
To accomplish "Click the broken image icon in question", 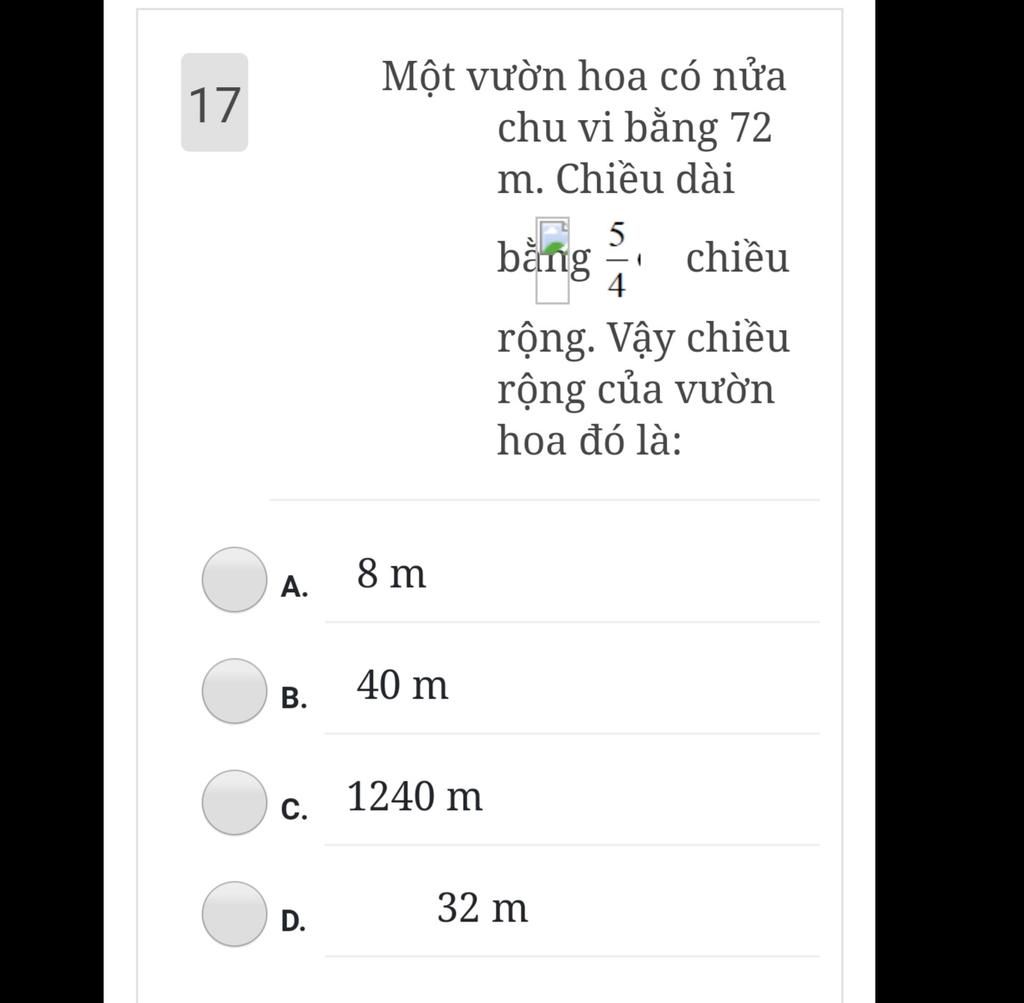I will tap(552, 261).
